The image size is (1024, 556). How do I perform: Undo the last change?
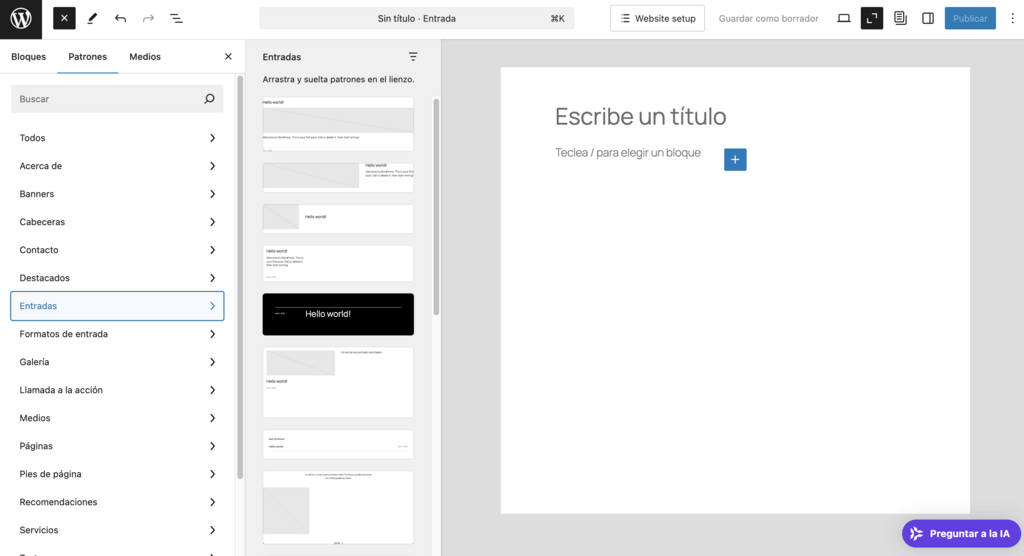click(x=120, y=18)
